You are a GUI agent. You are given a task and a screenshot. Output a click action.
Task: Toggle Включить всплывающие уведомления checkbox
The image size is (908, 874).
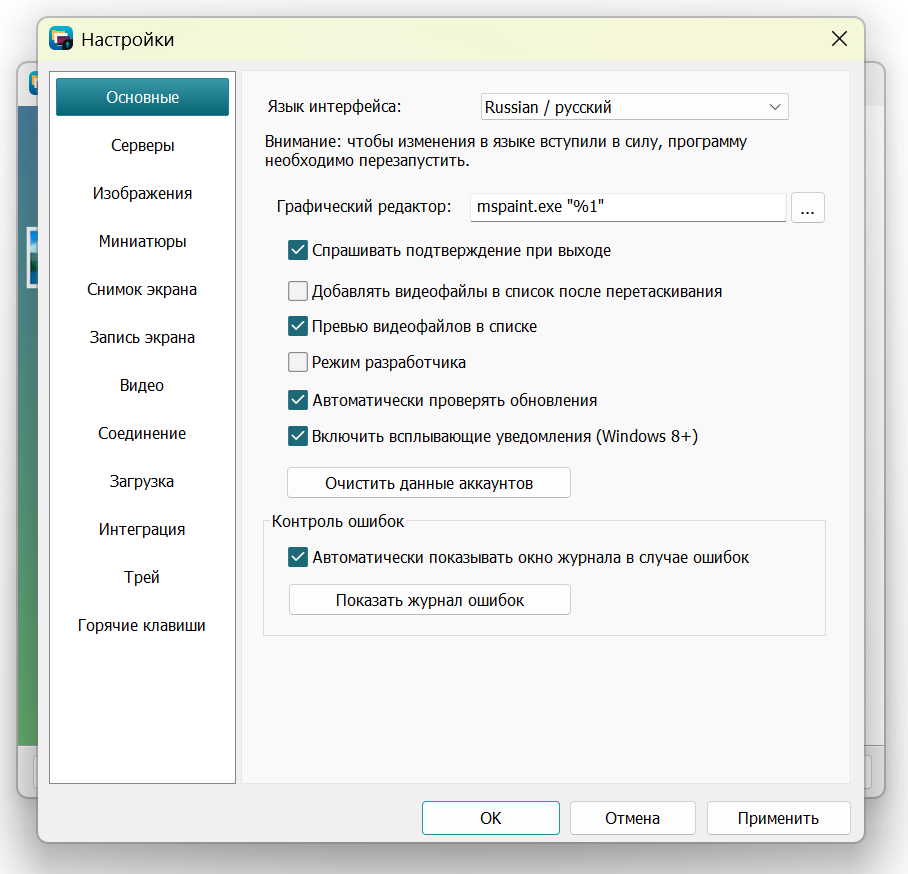tap(298, 436)
